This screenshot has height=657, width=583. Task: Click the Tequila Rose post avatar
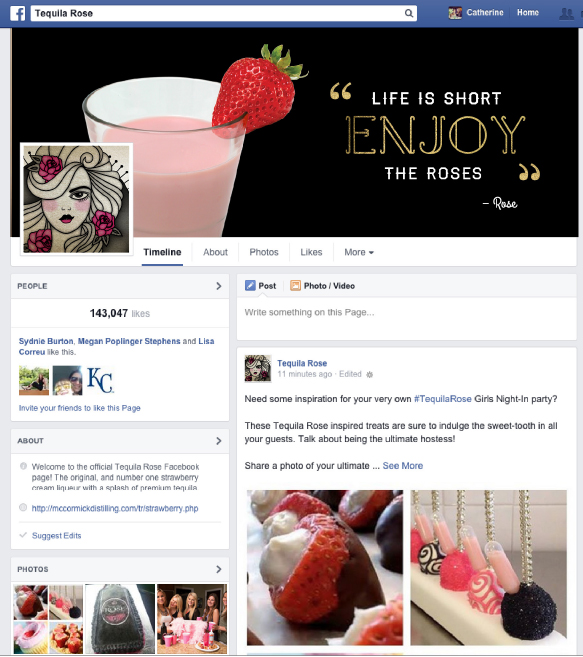pos(258,369)
